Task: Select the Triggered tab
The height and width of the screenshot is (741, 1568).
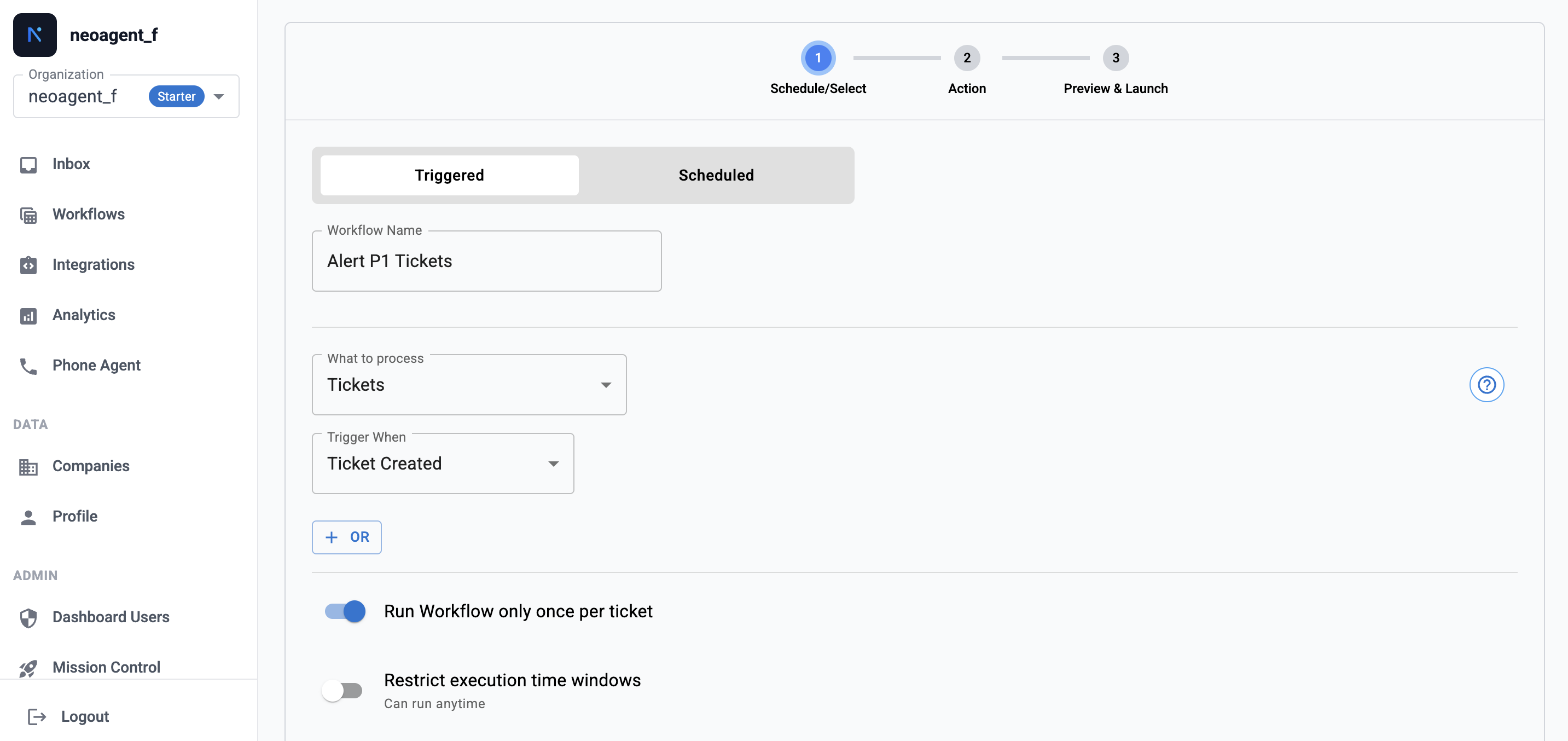Action: pyautogui.click(x=449, y=175)
